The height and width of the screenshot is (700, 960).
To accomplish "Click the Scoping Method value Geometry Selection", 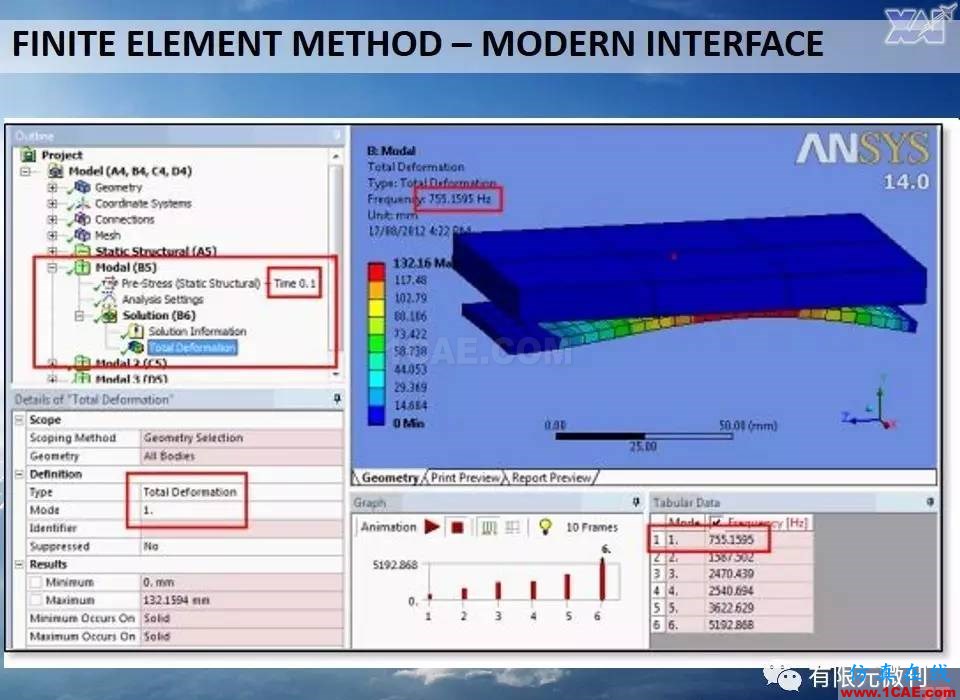I will tap(242, 438).
